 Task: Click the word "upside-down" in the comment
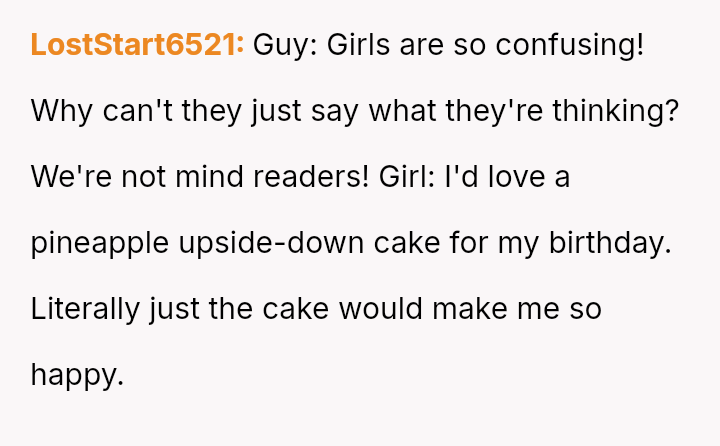tap(271, 243)
